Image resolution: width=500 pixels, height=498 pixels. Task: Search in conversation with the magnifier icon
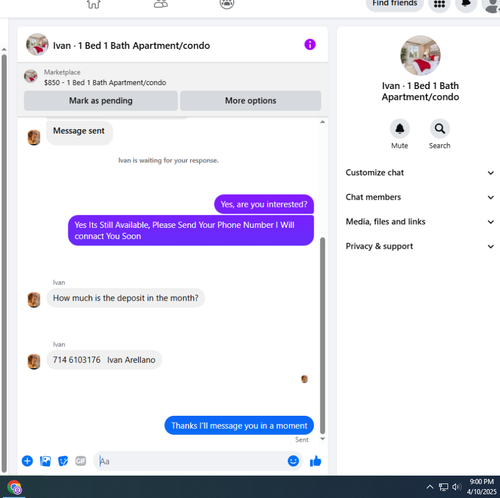point(440,129)
